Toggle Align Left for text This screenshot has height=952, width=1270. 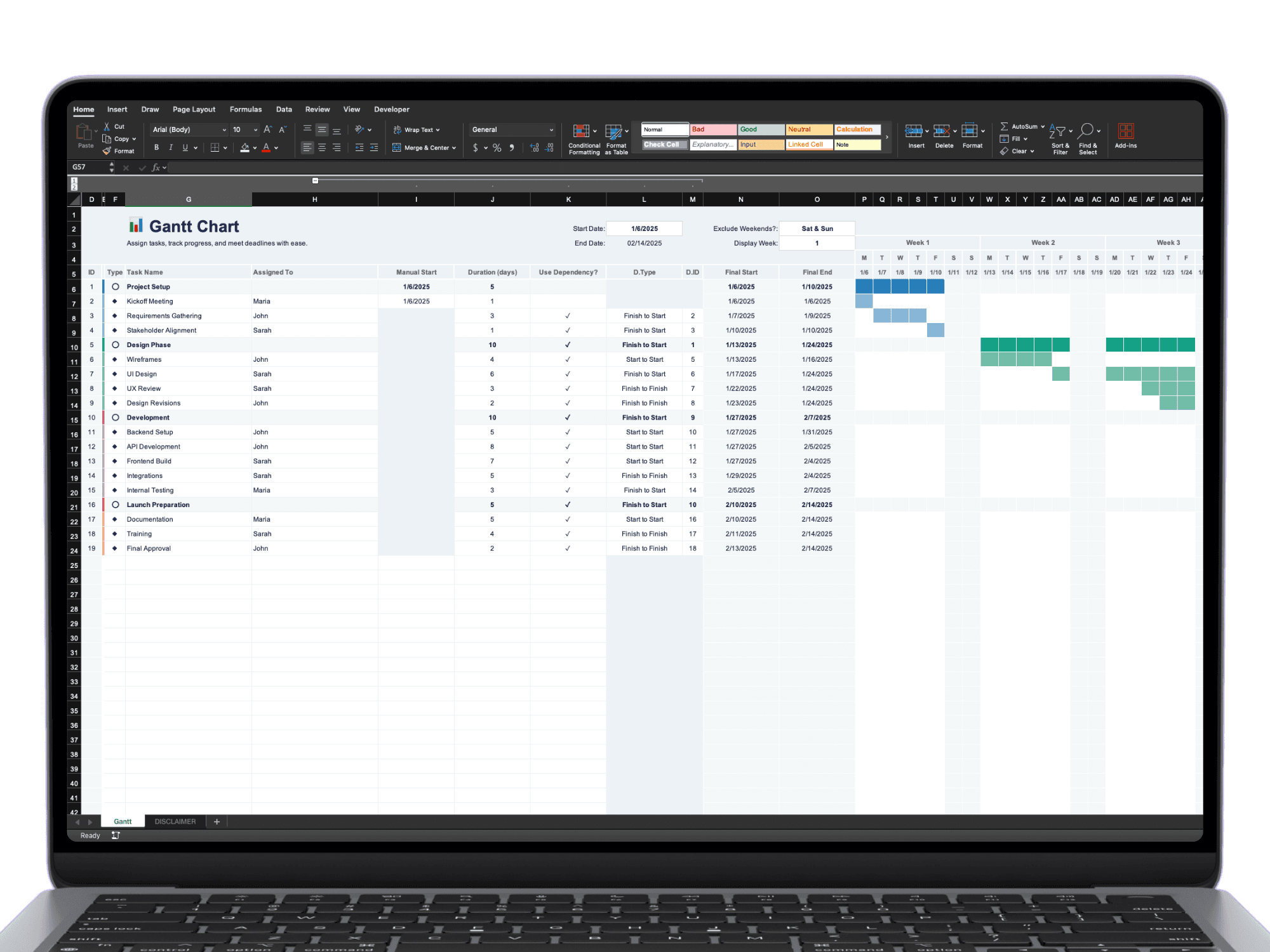click(x=307, y=148)
